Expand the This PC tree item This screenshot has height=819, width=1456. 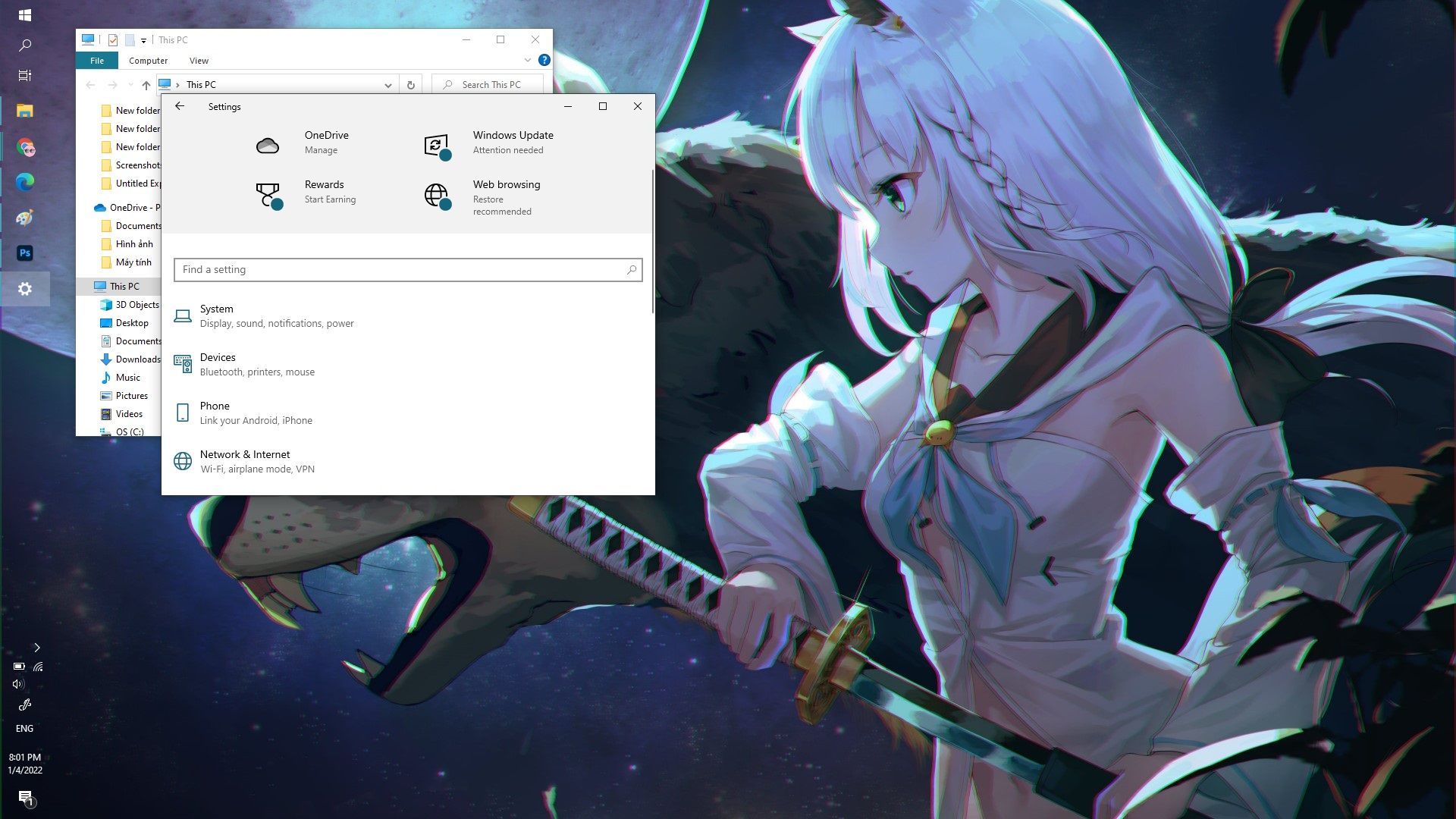click(84, 285)
